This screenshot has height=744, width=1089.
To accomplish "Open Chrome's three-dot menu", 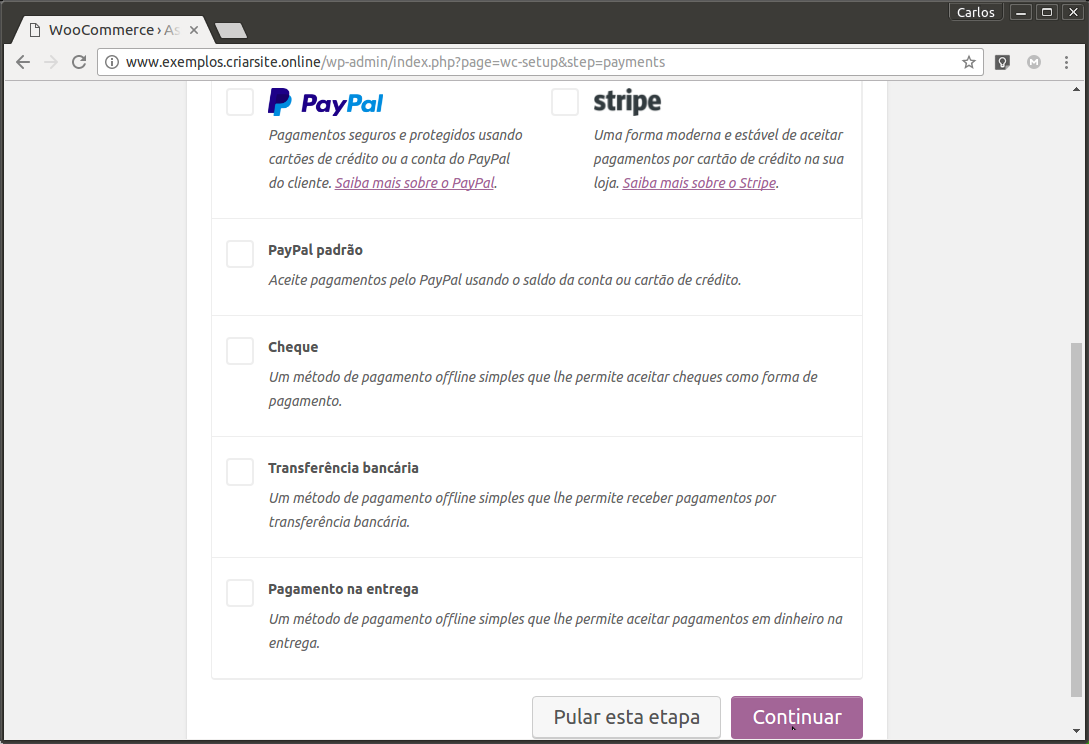I will click(1066, 62).
